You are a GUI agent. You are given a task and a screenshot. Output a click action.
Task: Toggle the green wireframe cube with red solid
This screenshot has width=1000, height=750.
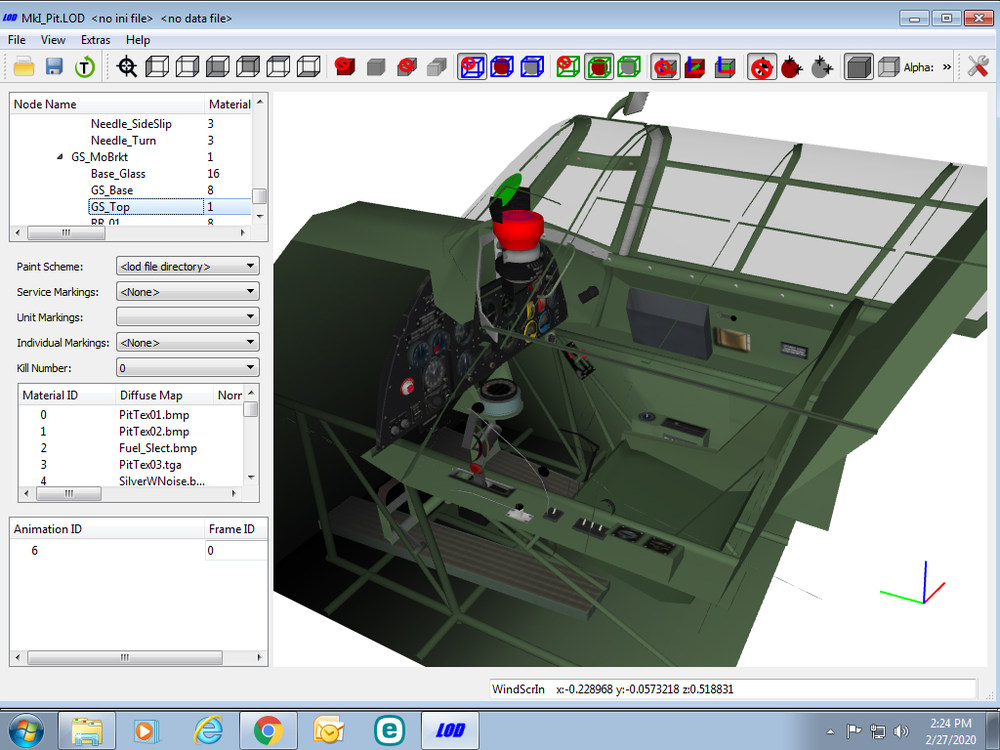click(599, 66)
